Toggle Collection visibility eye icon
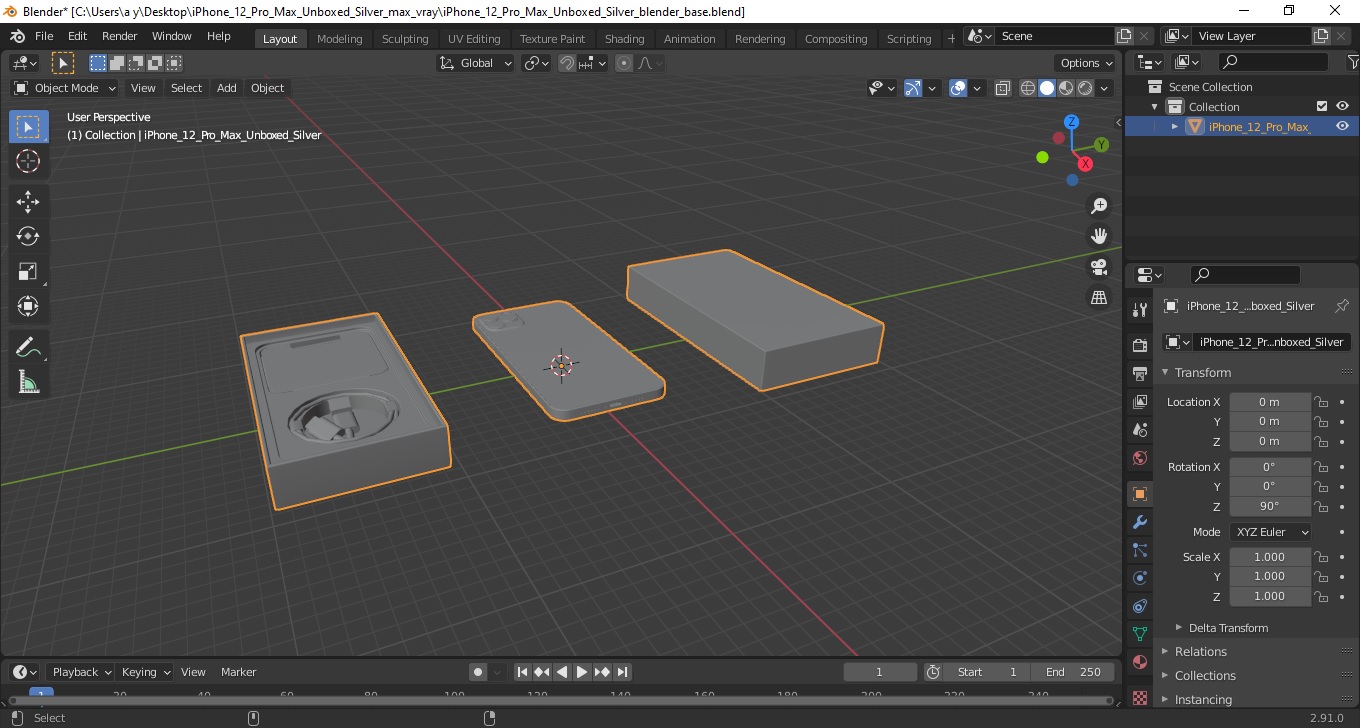 (1342, 106)
